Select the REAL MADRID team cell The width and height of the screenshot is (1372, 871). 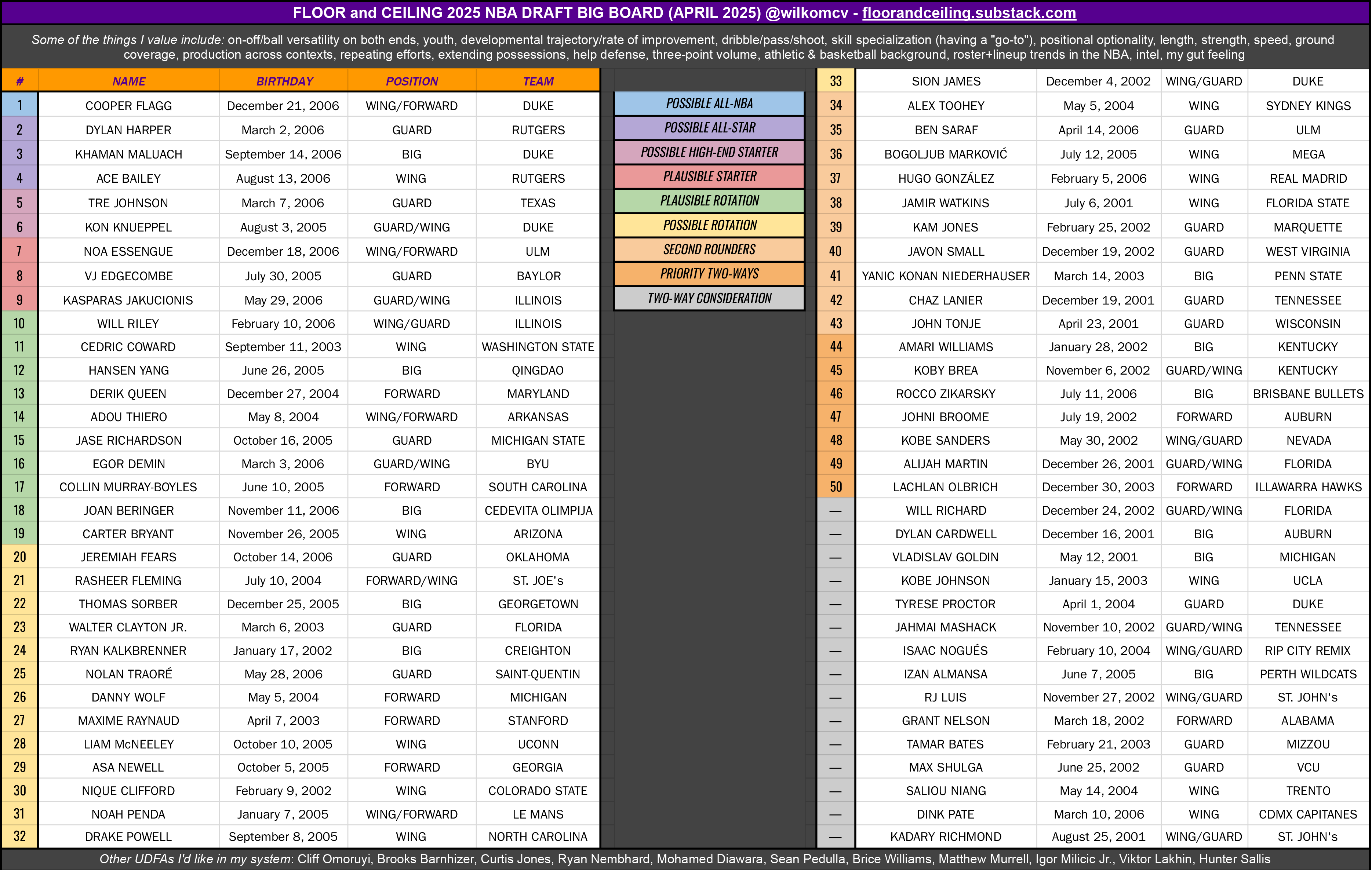coord(1308,178)
